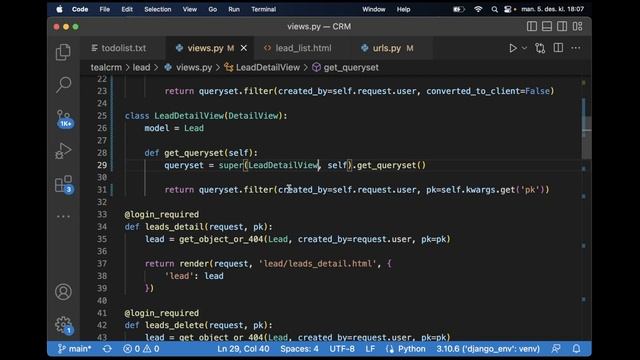Run the Python file with play button
The width and height of the screenshot is (640, 360).
513,48
